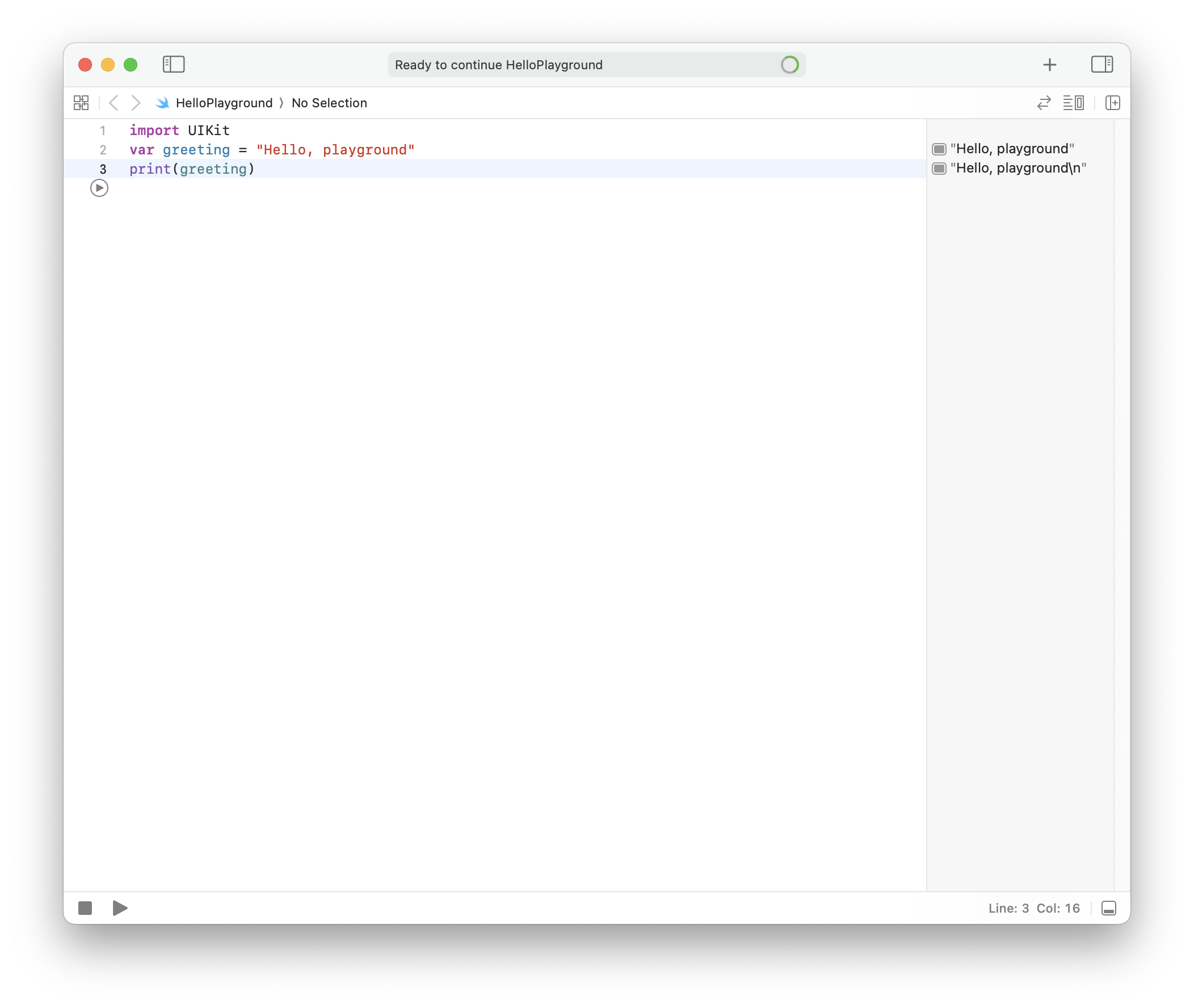Show quick look for "Hello, playground" result
1194x1008 pixels.
(939, 149)
